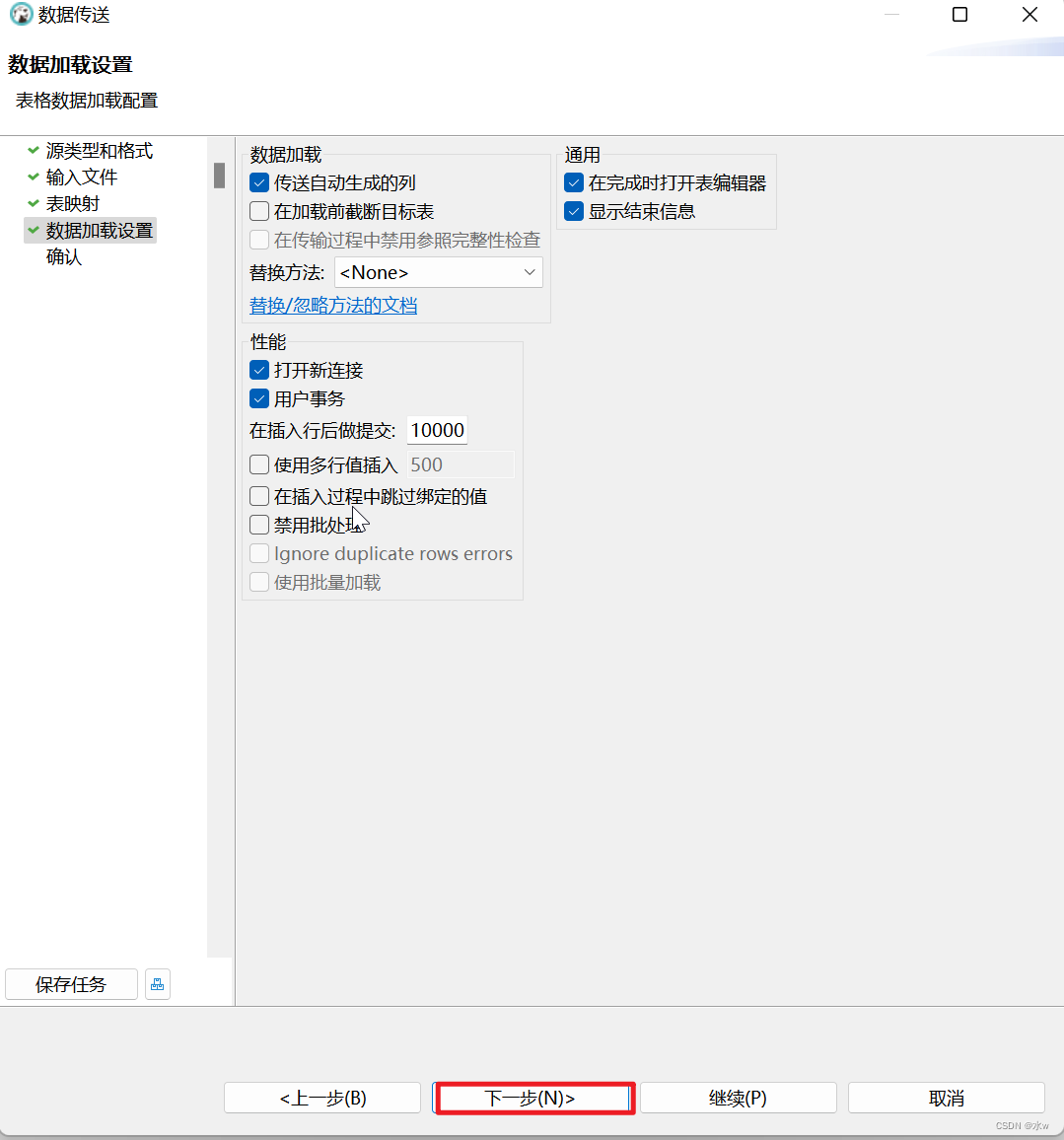Enable 在插入过程中跳过绑定的值 option

[x=258, y=496]
